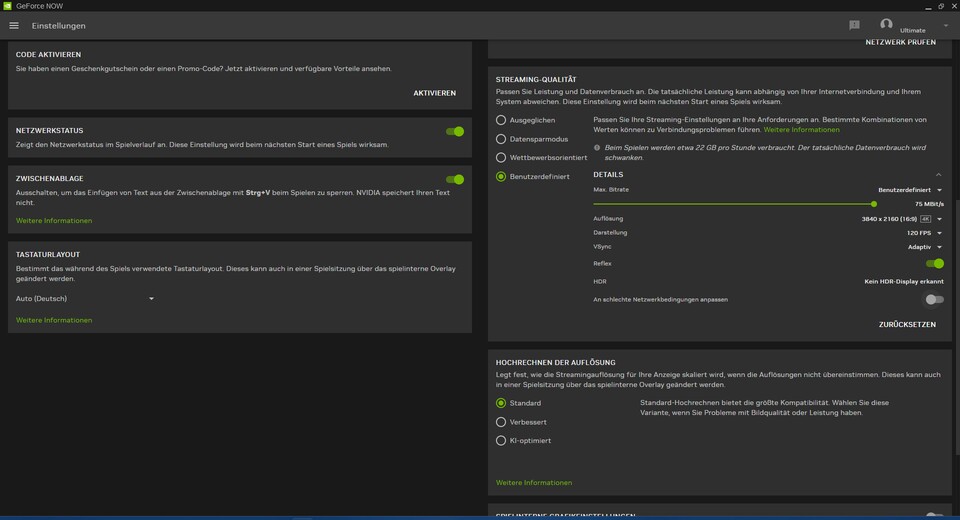Viewport: 960px width, 520px height.
Task: Click the STREAMING-QUALITÄT heading
Action: pyautogui.click(x=536, y=80)
